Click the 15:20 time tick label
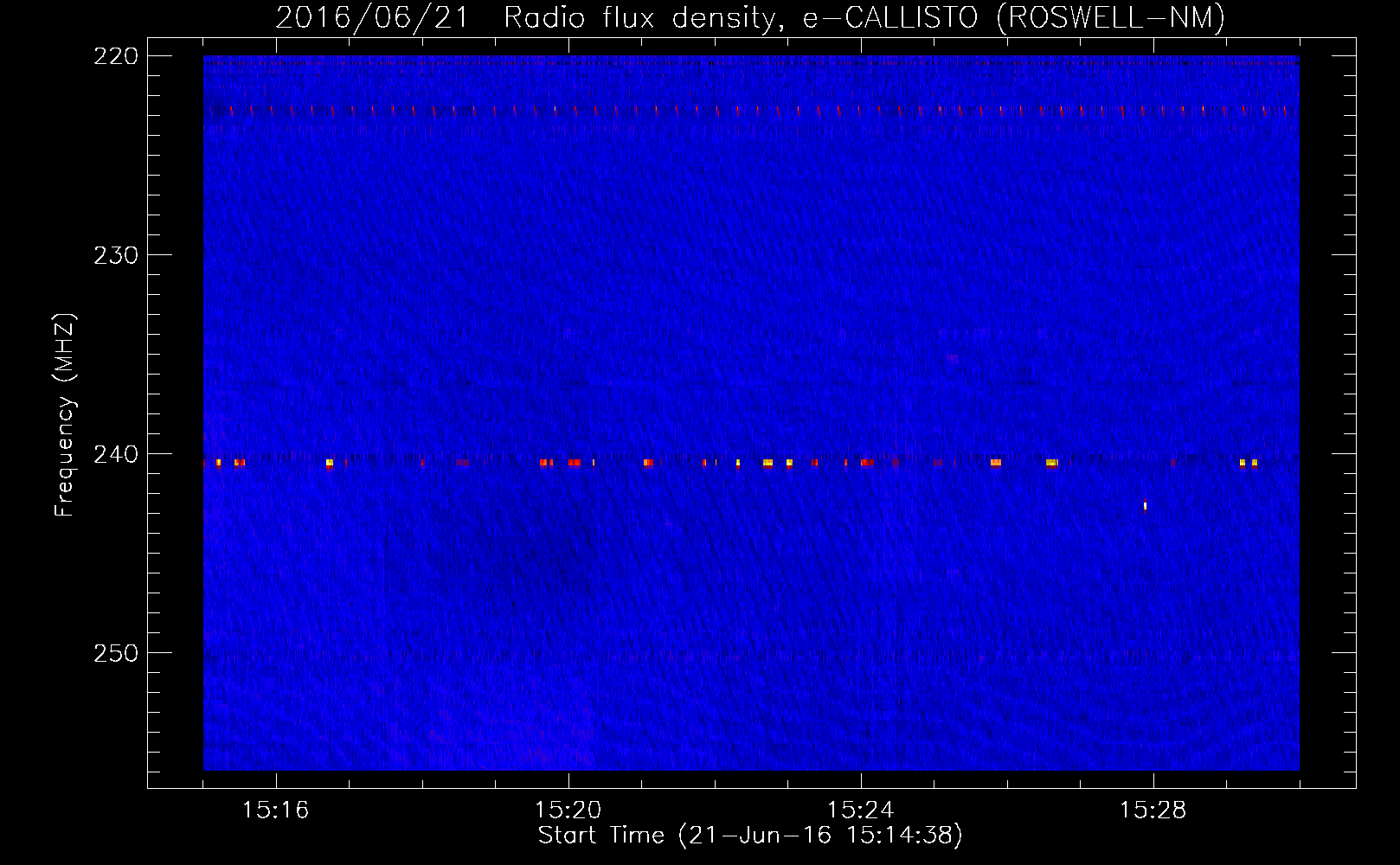 pos(568,810)
